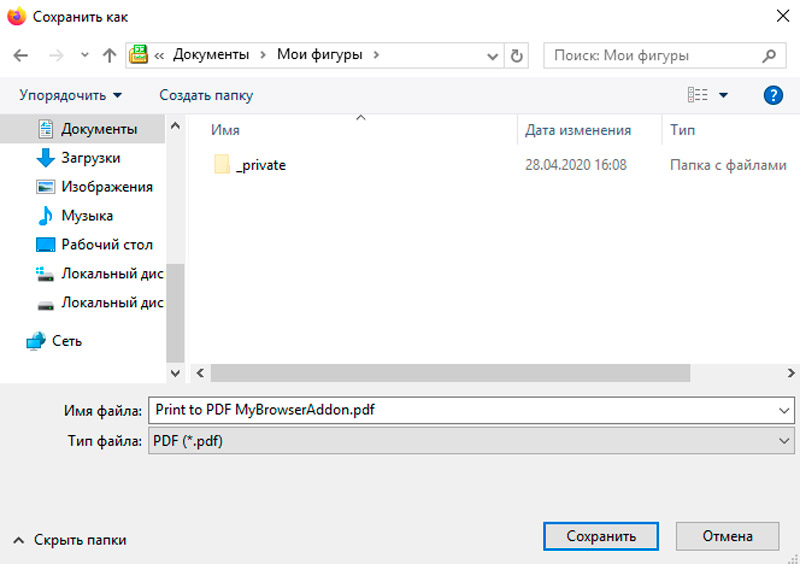Open the Тип файла dropdown
The width and height of the screenshot is (800, 564).
click(783, 441)
